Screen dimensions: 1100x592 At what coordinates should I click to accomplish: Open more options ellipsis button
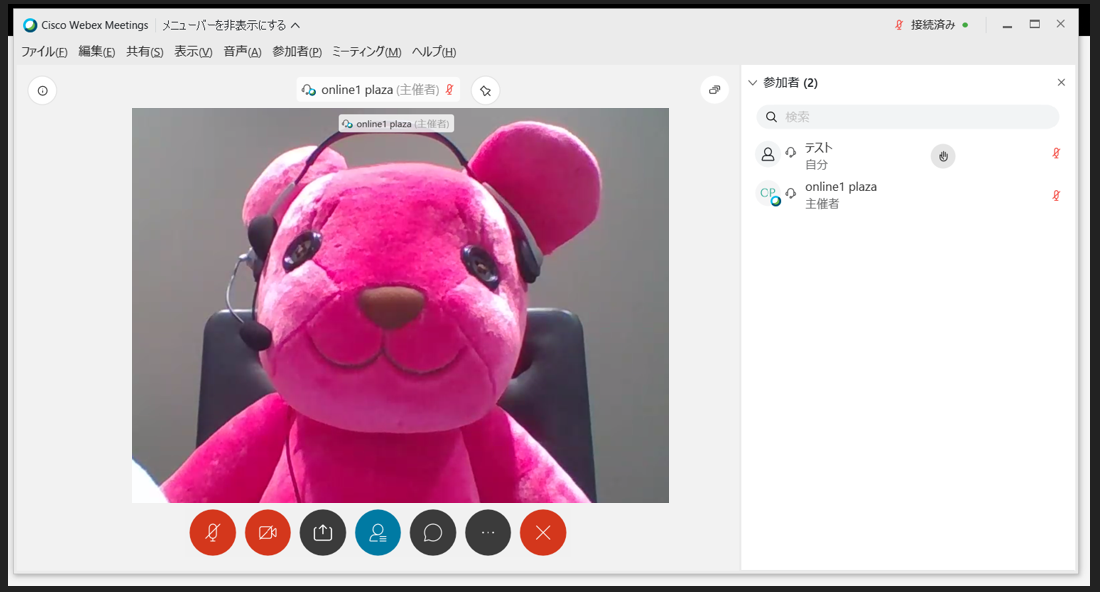coord(488,532)
